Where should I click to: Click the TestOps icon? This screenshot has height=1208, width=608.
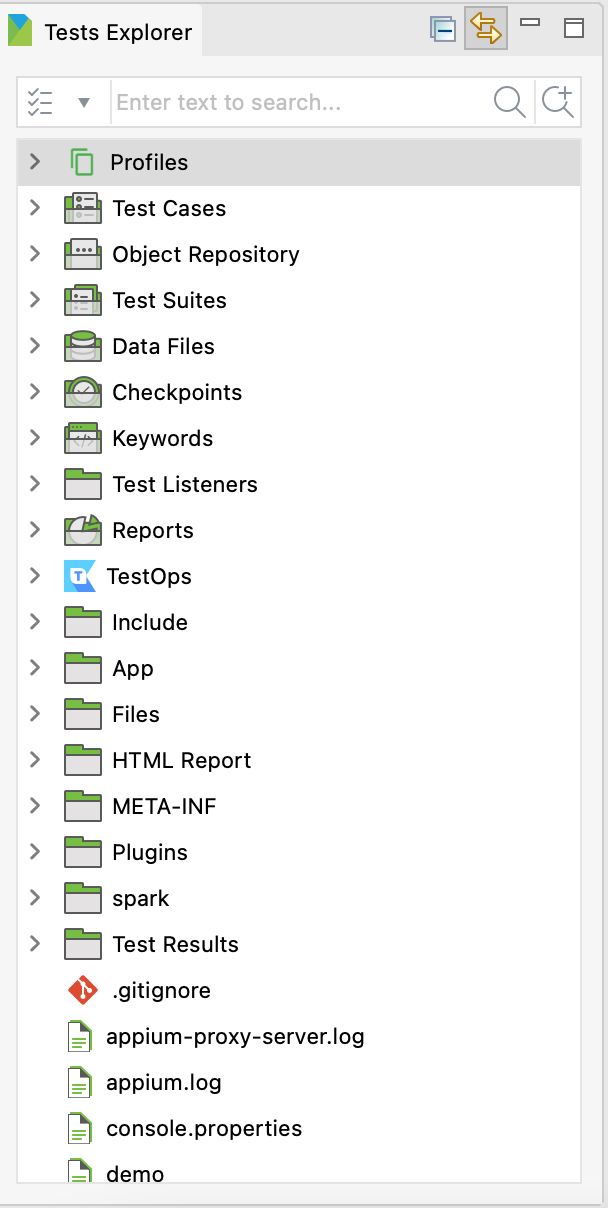coord(79,576)
